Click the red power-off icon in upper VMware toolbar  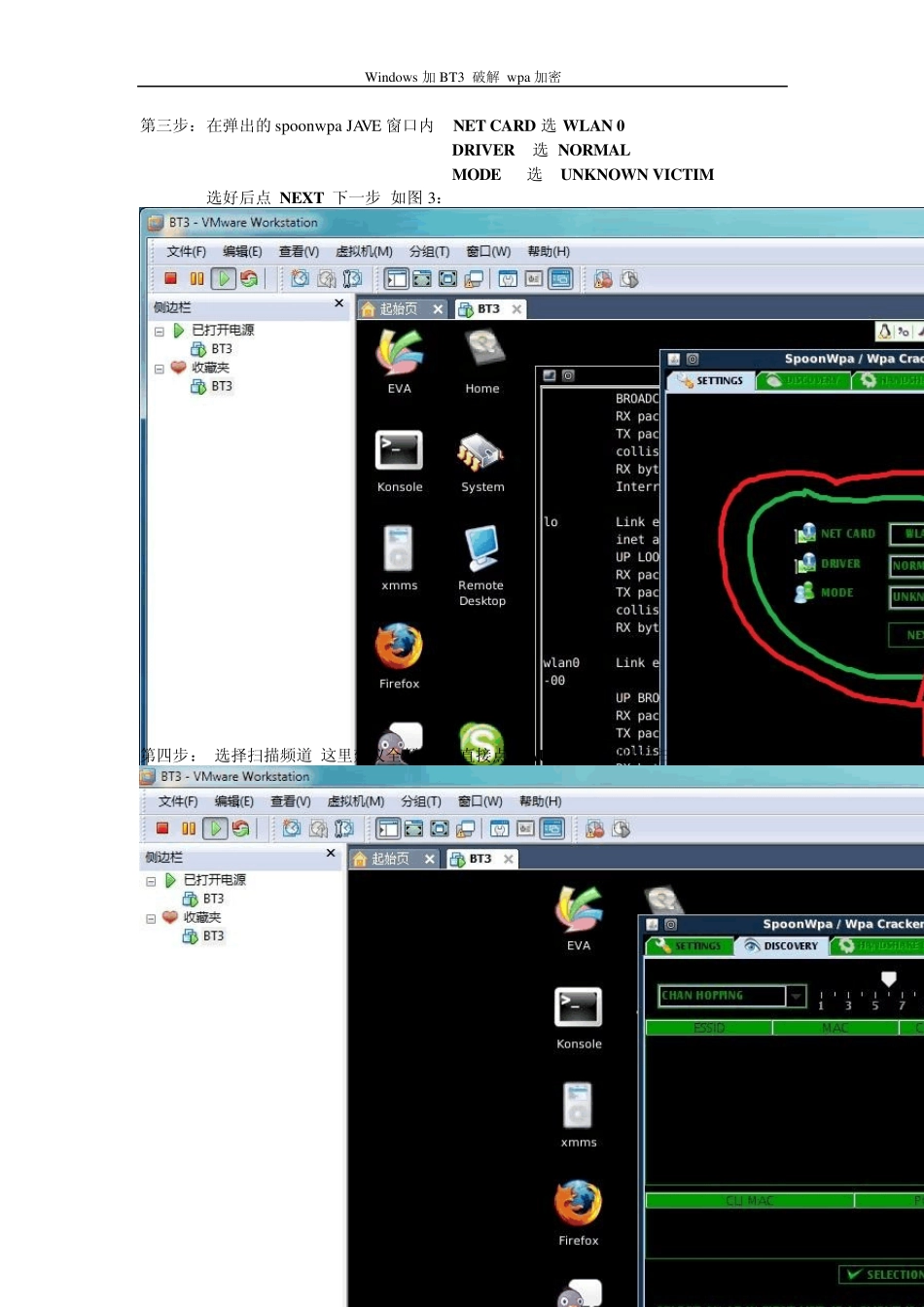170,279
